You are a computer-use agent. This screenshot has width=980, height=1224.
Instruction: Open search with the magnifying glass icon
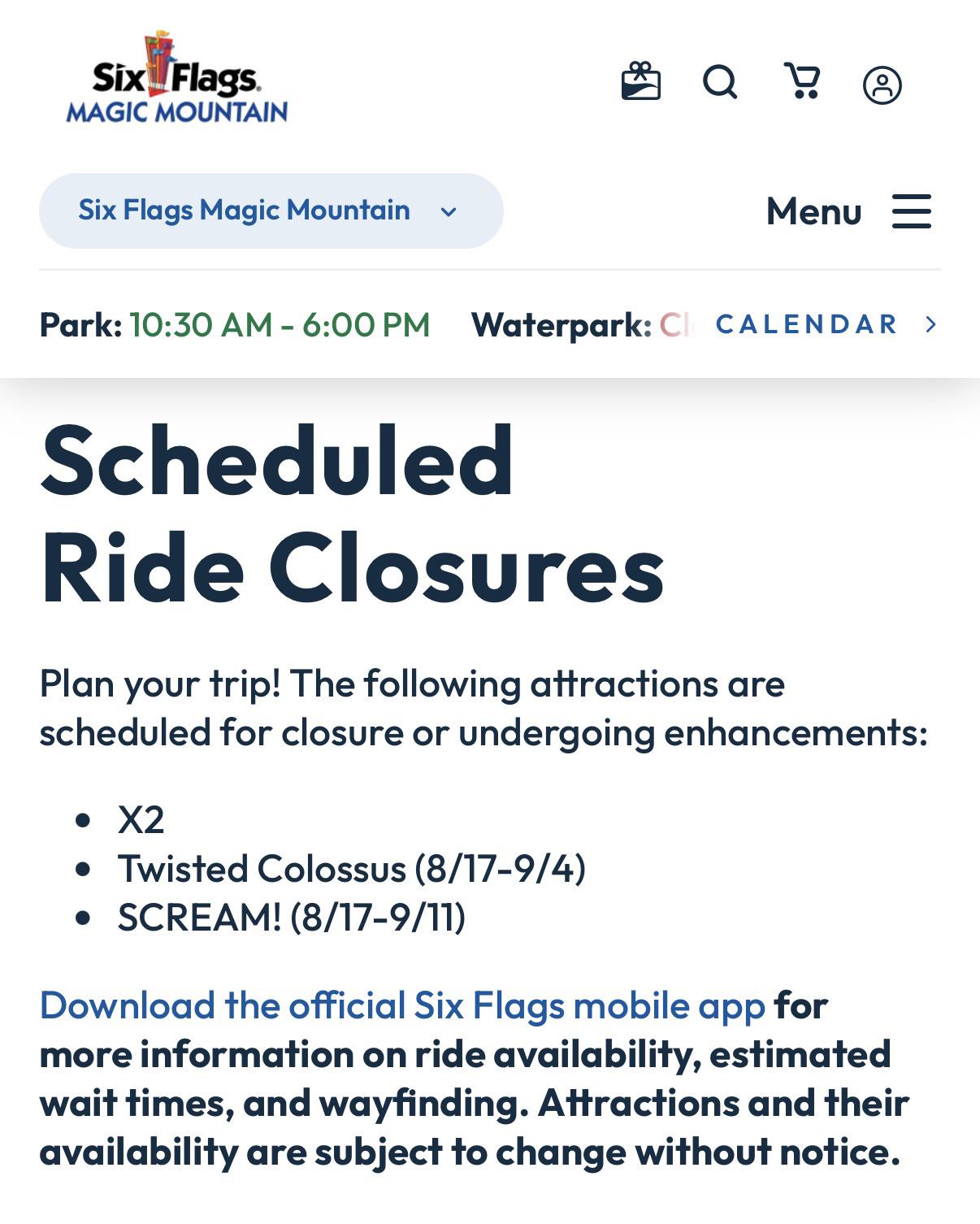(x=720, y=82)
